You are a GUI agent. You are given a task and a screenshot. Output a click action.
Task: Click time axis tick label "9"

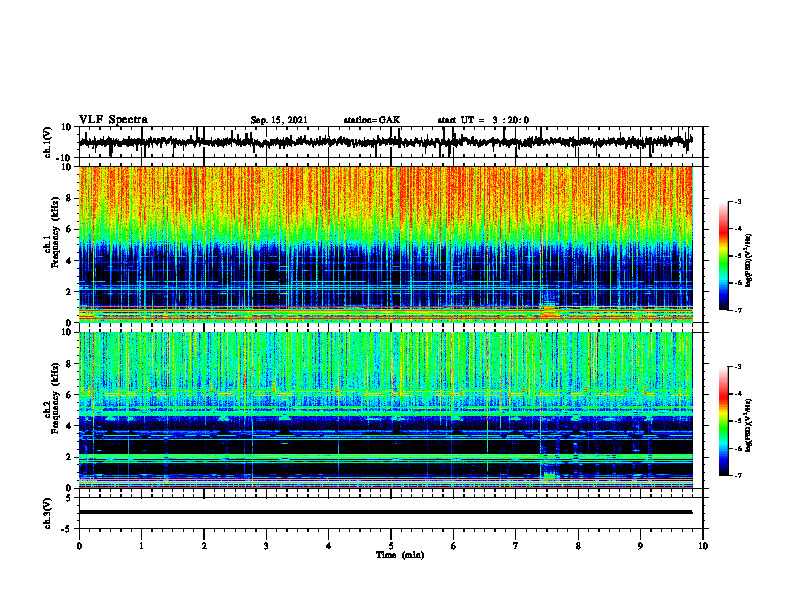[x=640, y=546]
